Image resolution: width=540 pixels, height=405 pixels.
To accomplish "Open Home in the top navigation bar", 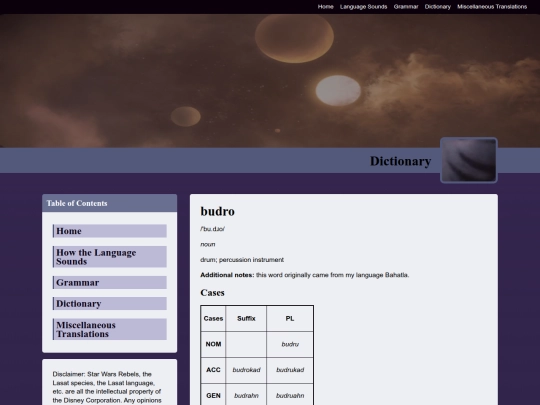I will point(325,7).
